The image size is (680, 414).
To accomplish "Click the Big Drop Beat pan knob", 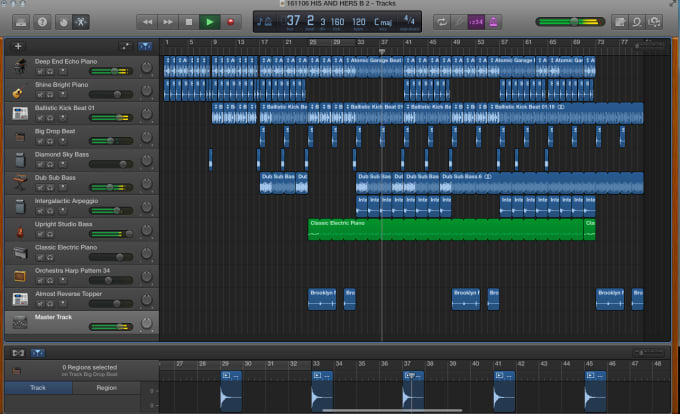I will click(x=147, y=137).
